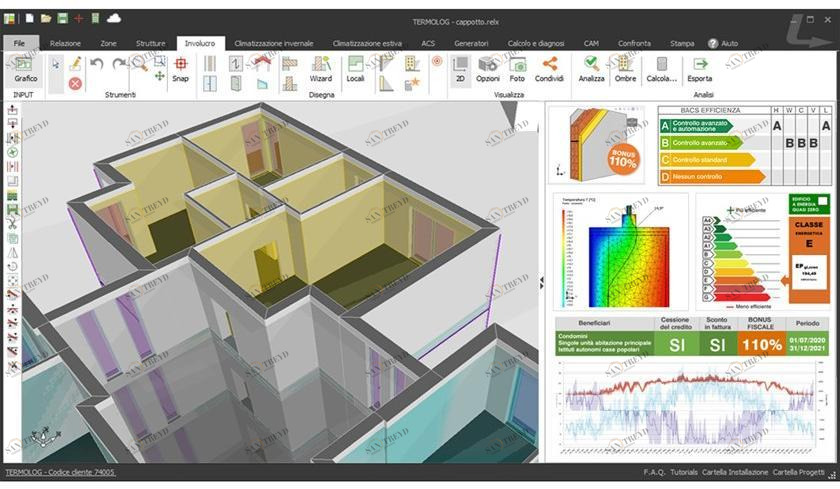This screenshot has width=840, height=489.
Task: Click the Cartella Installazione link
Action: (x=737, y=472)
